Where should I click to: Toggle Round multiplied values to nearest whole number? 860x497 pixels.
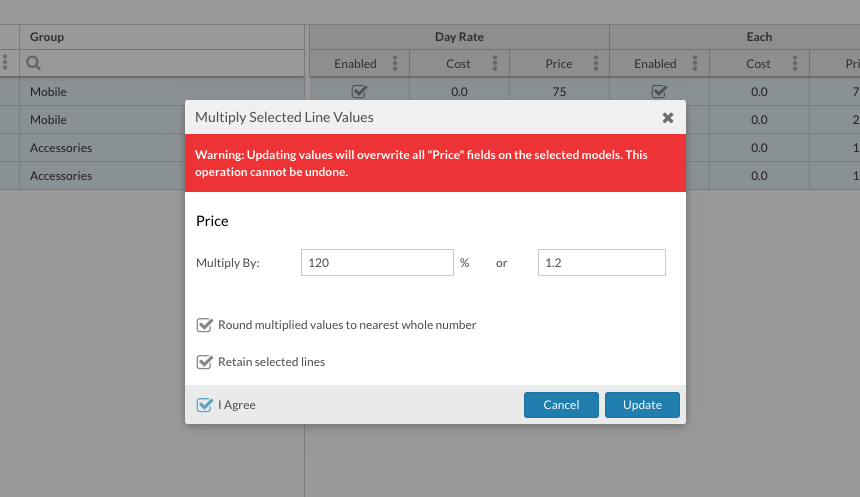[x=205, y=325]
